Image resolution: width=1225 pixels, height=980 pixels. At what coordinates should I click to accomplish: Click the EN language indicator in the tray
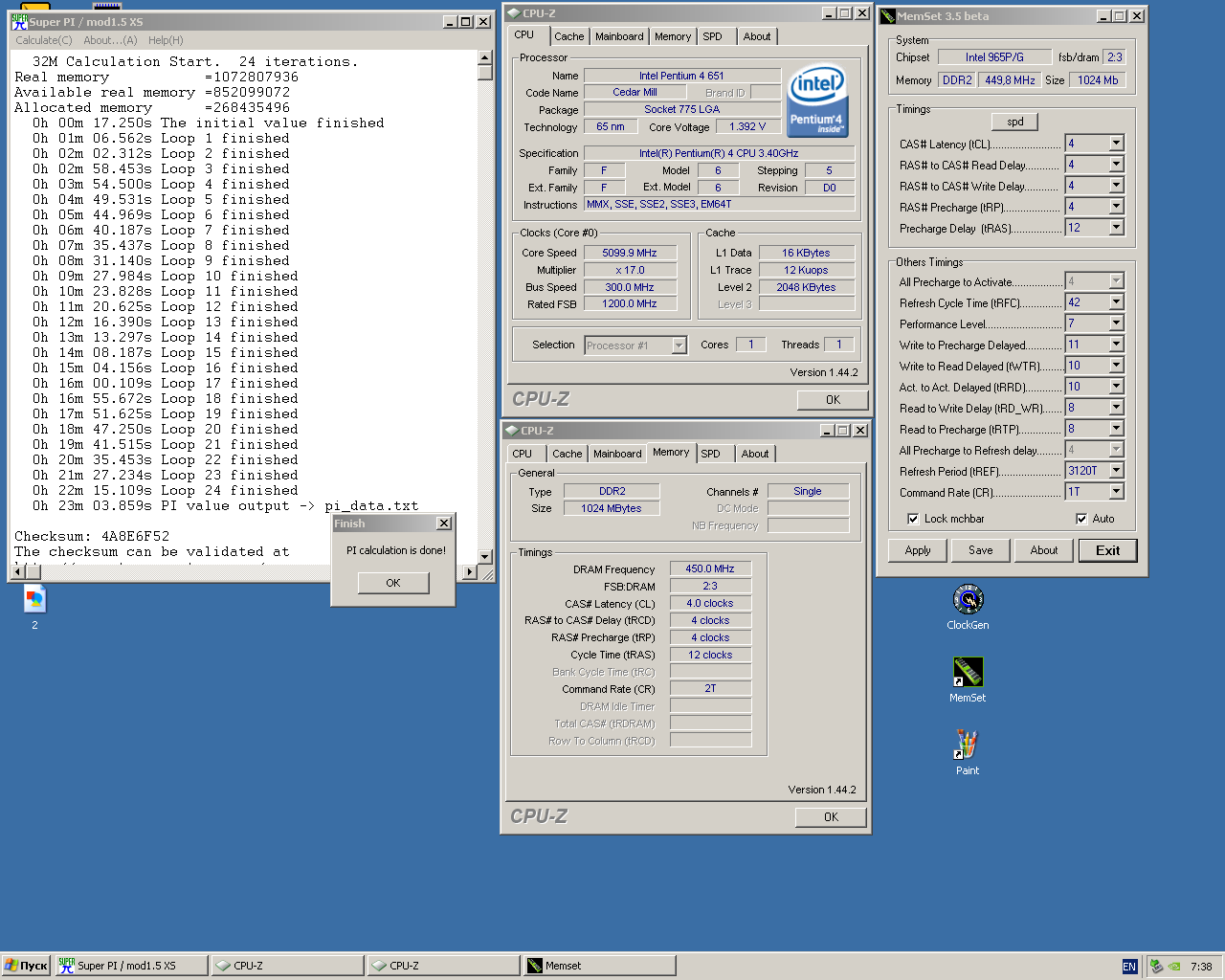(1129, 967)
